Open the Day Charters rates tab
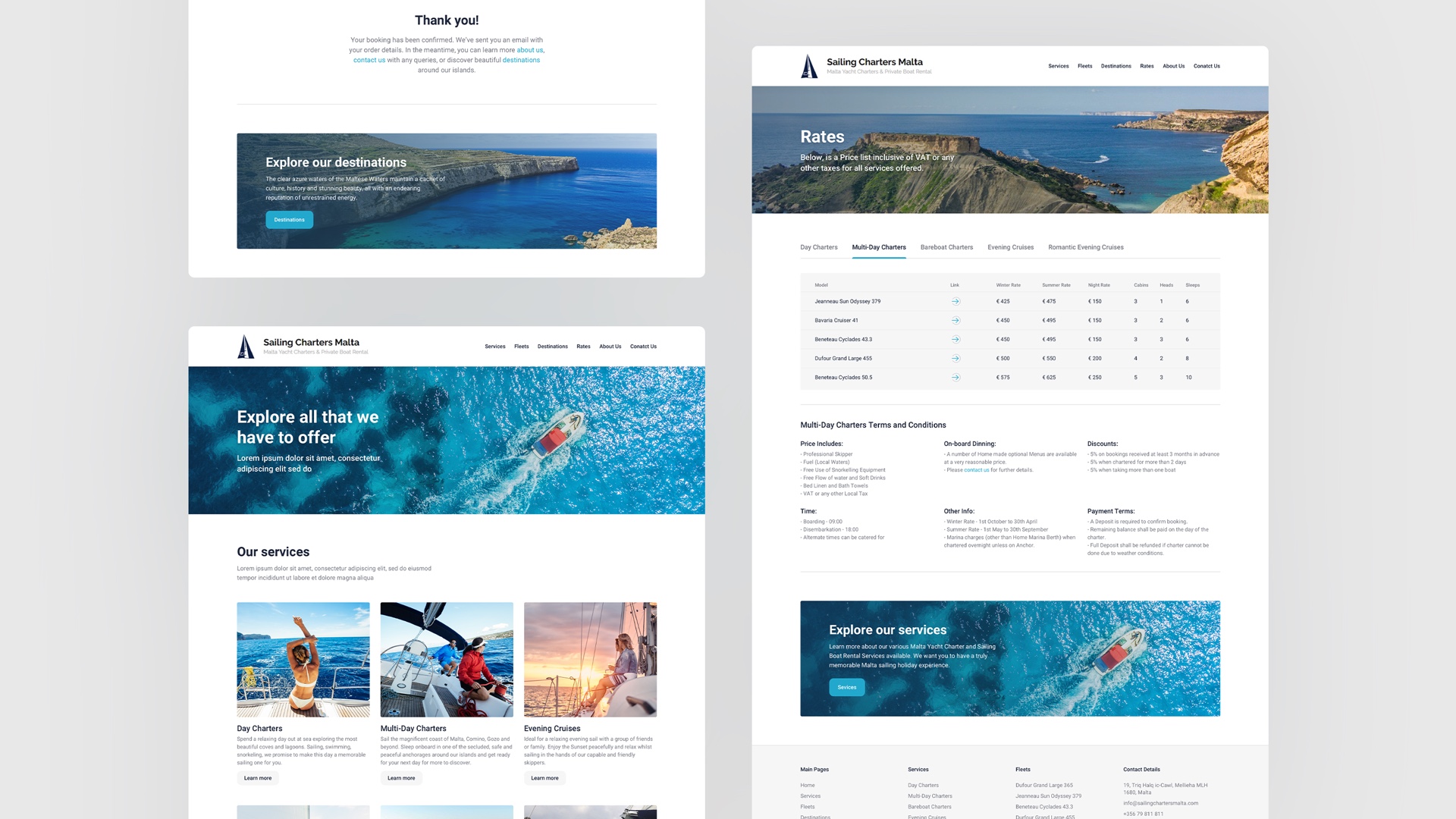1456x819 pixels. pyautogui.click(x=819, y=247)
